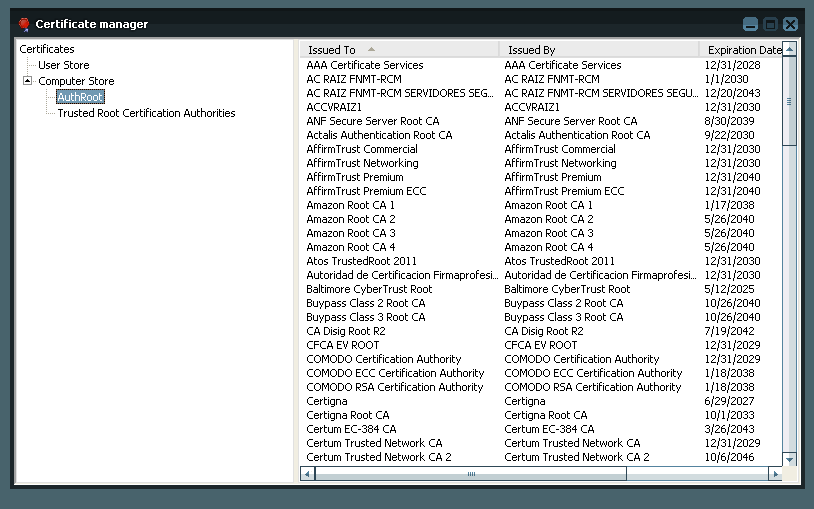Image resolution: width=814 pixels, height=509 pixels.
Task: Select AAA Certificate Services in Issued To
Action: 365,65
